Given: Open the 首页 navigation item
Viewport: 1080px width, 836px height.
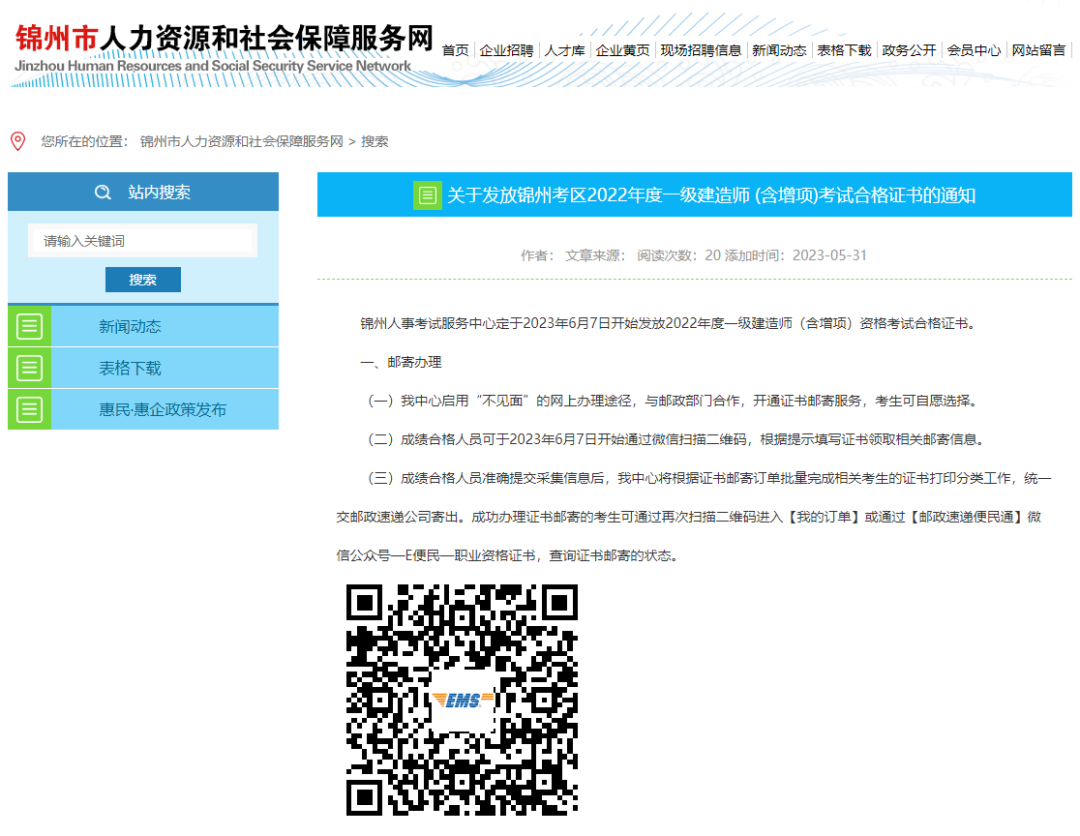Looking at the screenshot, I should click(455, 50).
